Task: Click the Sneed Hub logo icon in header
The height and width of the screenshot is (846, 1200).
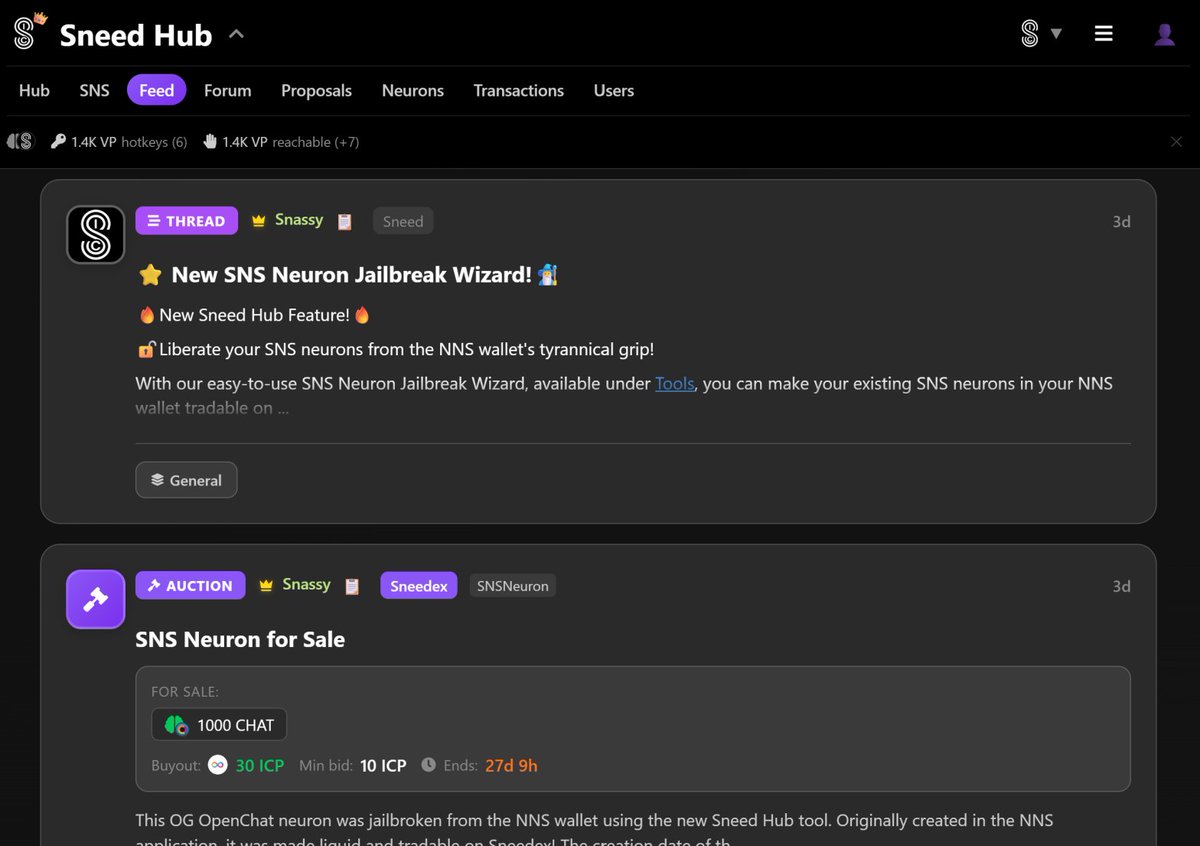Action: click(x=28, y=33)
